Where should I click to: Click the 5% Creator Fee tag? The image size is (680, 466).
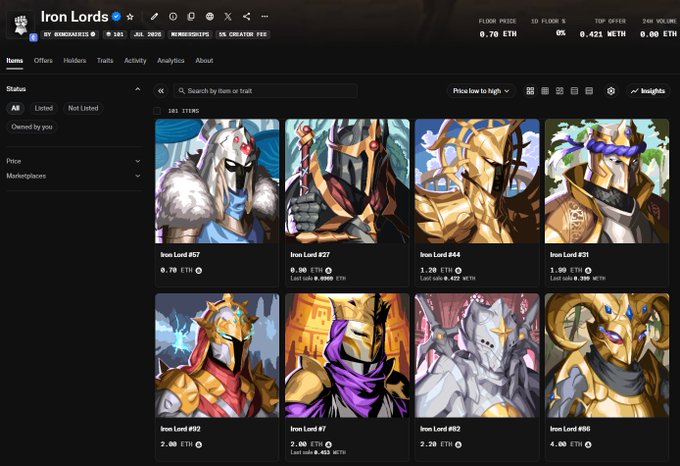[x=243, y=34]
